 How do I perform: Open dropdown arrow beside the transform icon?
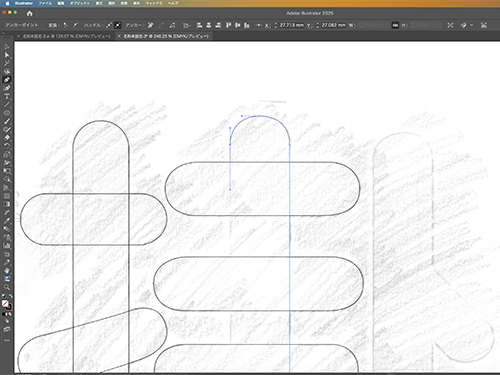471,25
